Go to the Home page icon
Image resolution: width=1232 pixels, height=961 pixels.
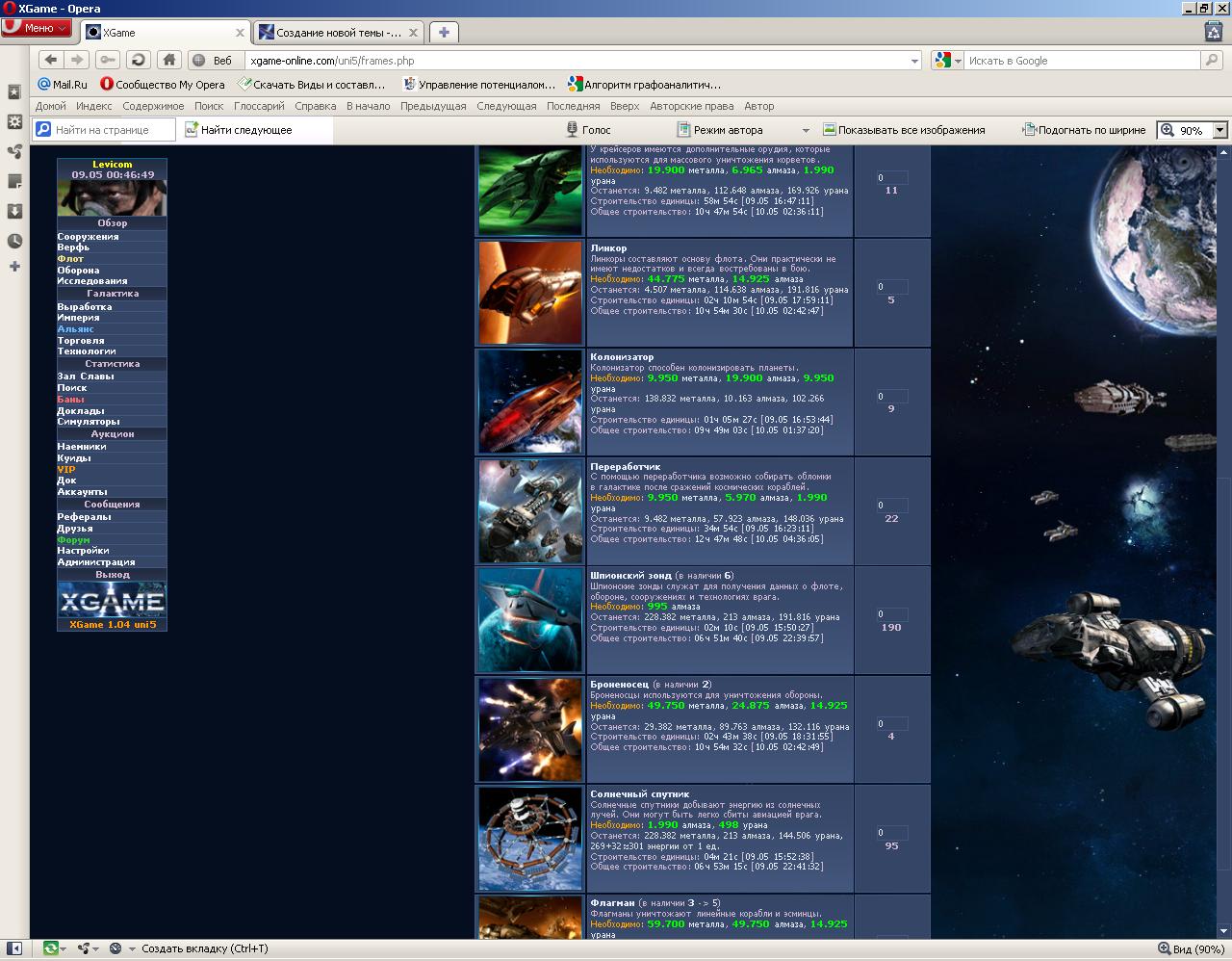169,60
